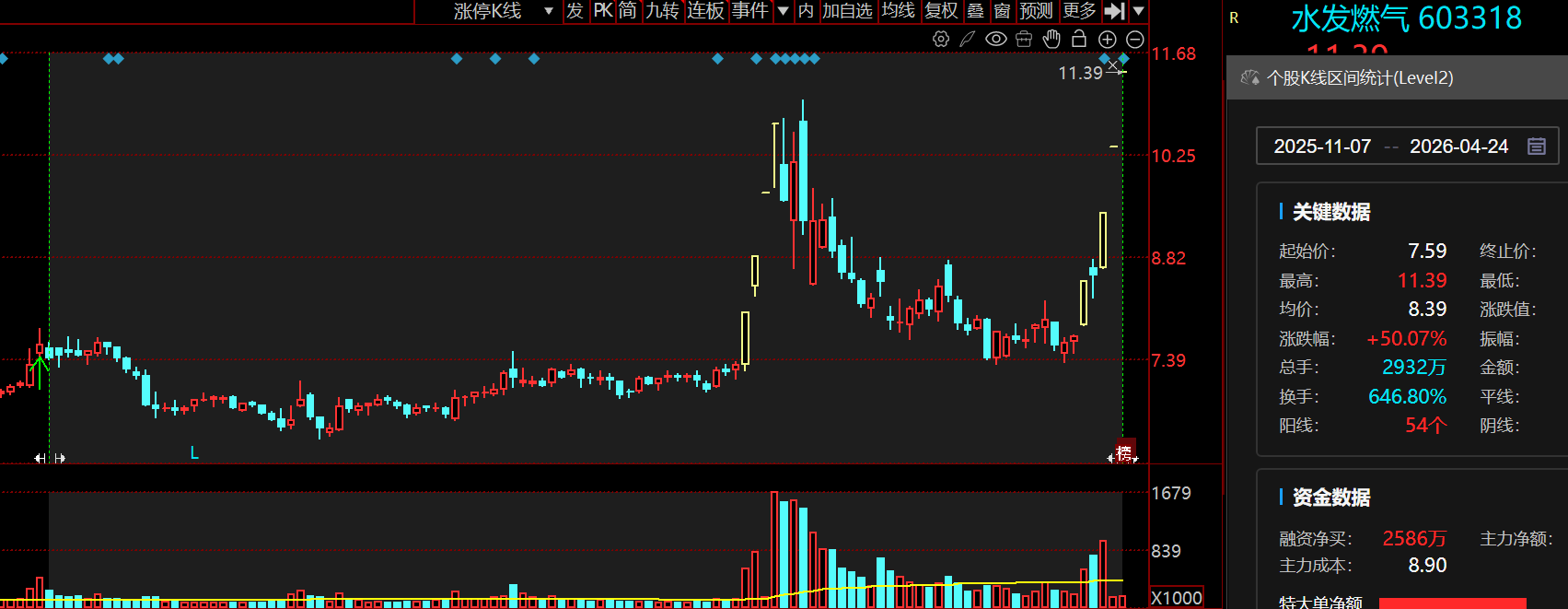Toggle the 均线 moving average display

pos(899,11)
